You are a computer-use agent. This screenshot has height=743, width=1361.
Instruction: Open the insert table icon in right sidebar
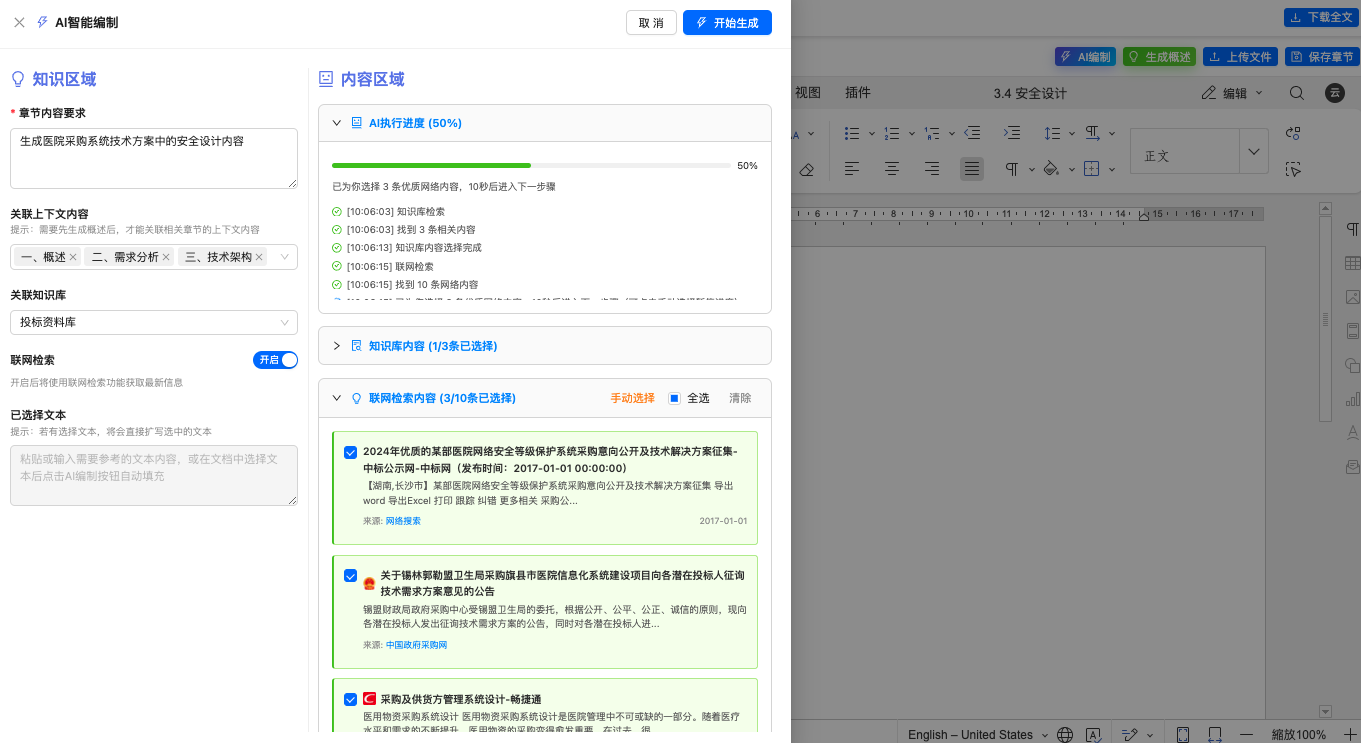[x=1352, y=264]
